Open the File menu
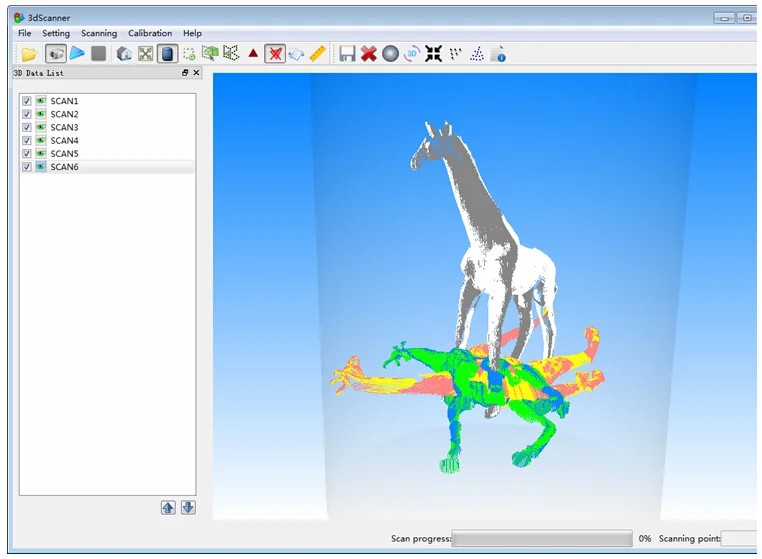762x559 pixels. pyautogui.click(x=24, y=33)
